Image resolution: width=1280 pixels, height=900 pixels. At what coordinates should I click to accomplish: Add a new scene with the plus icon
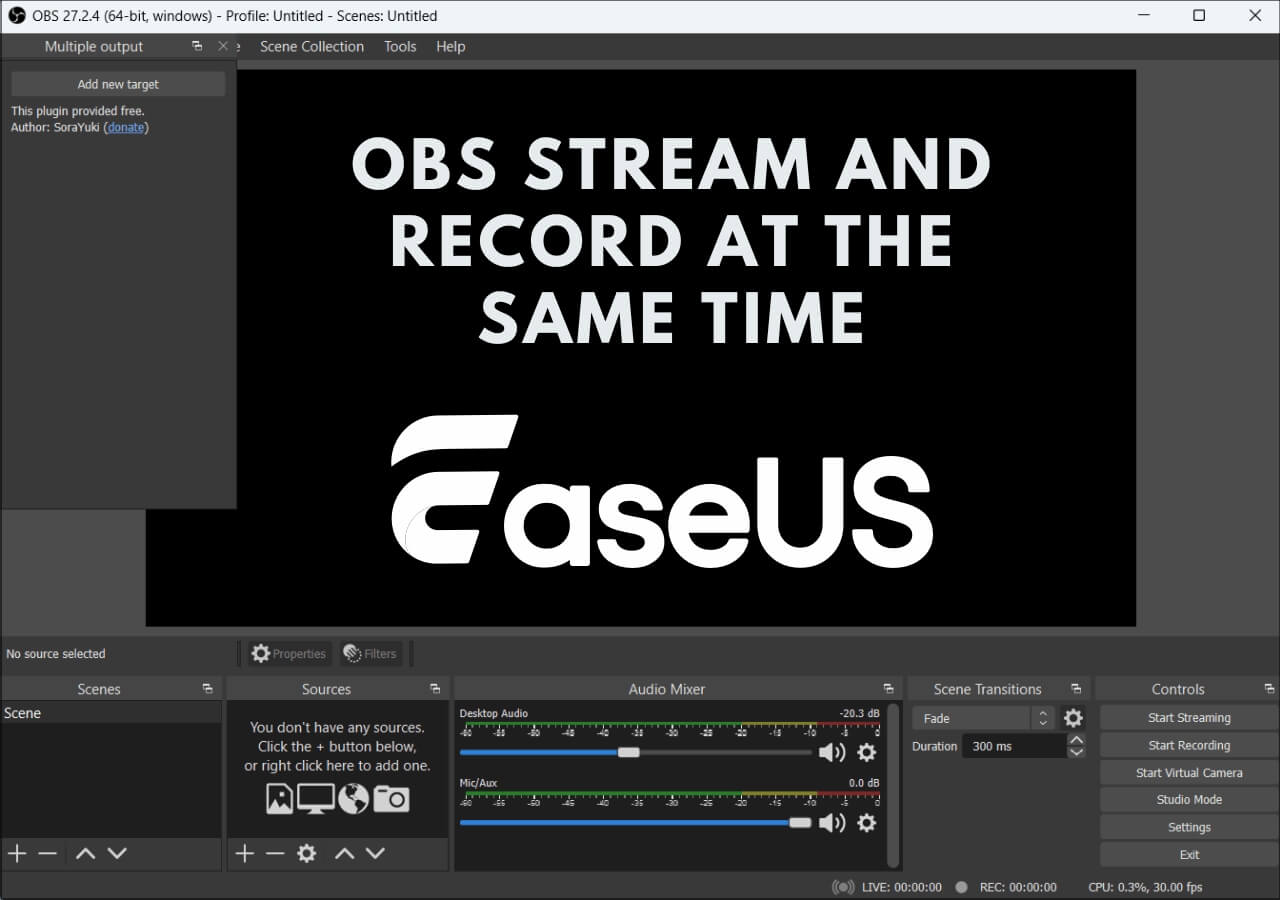pyautogui.click(x=17, y=853)
